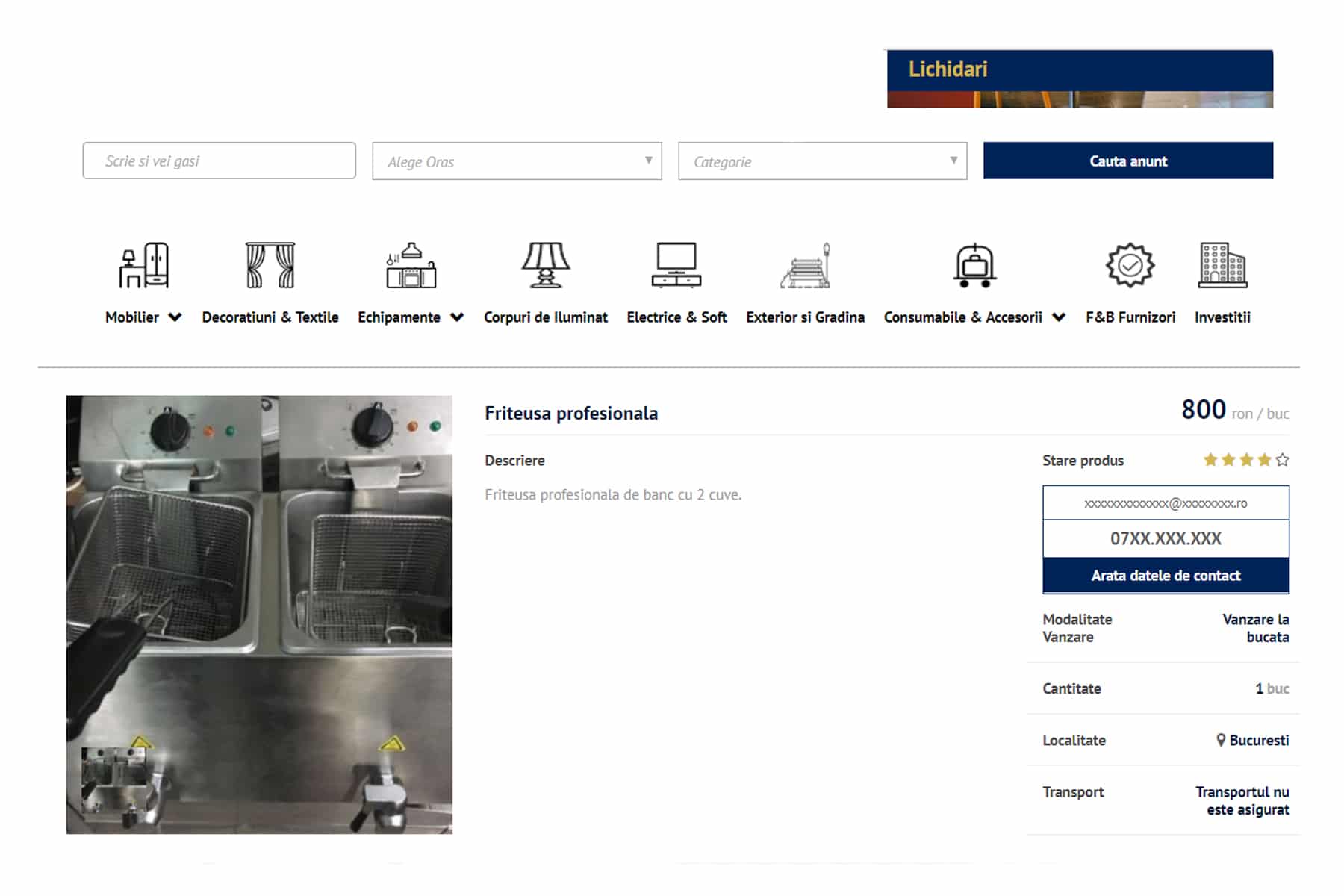This screenshot has width=1344, height=896.
Task: Expand the Consumabile & Accesorii chevron
Action: click(1059, 317)
